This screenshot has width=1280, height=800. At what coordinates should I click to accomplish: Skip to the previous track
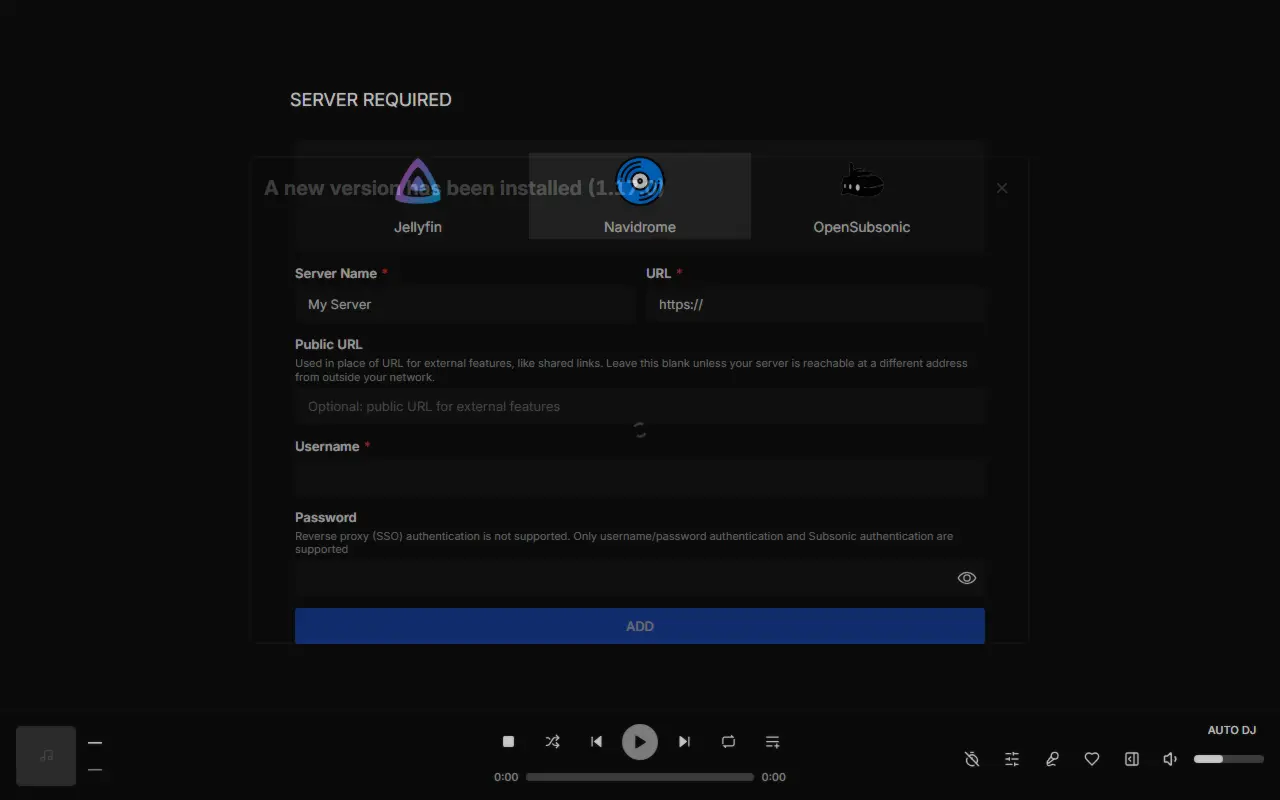point(596,742)
